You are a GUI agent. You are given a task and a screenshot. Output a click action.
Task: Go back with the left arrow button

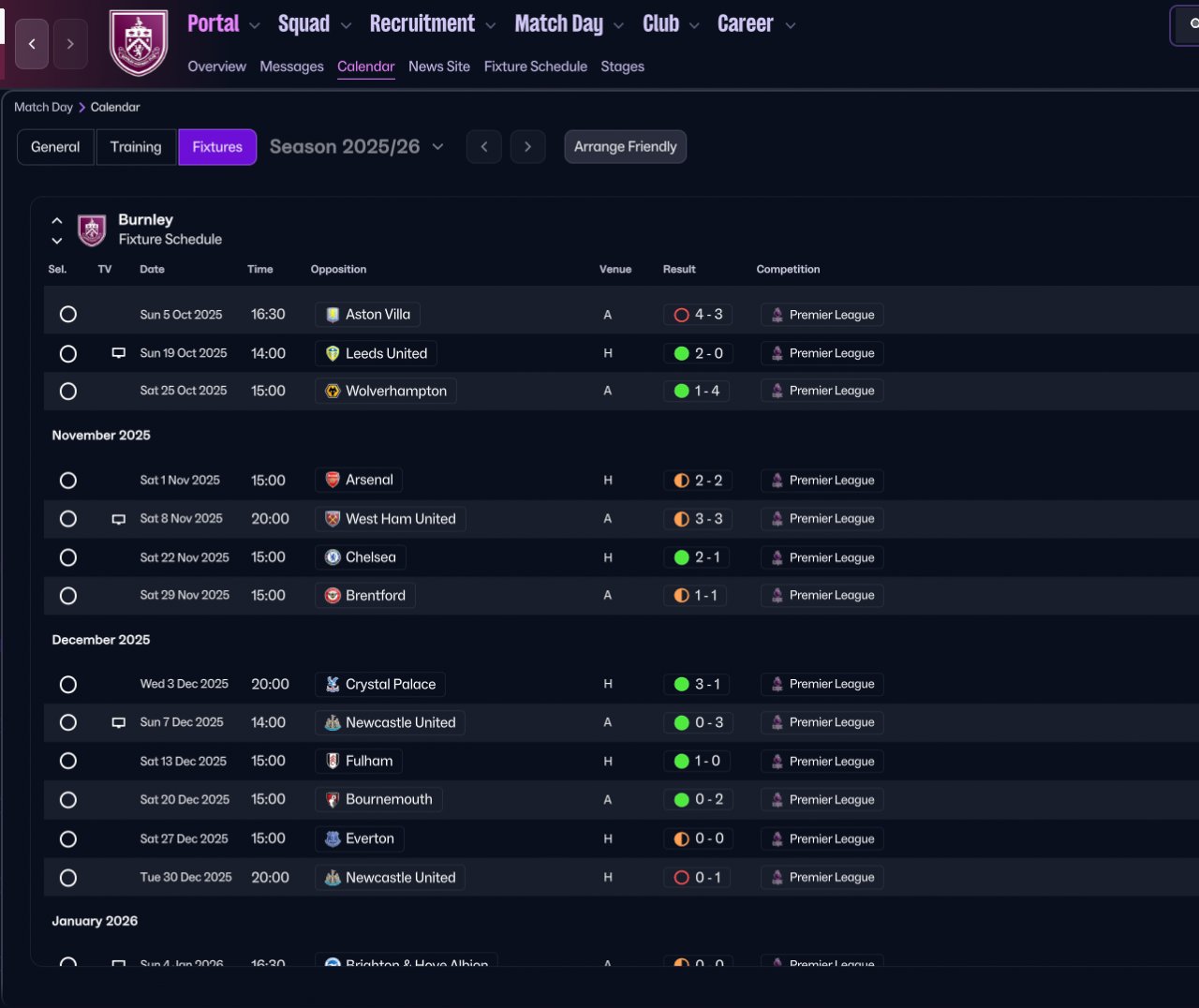coord(32,44)
